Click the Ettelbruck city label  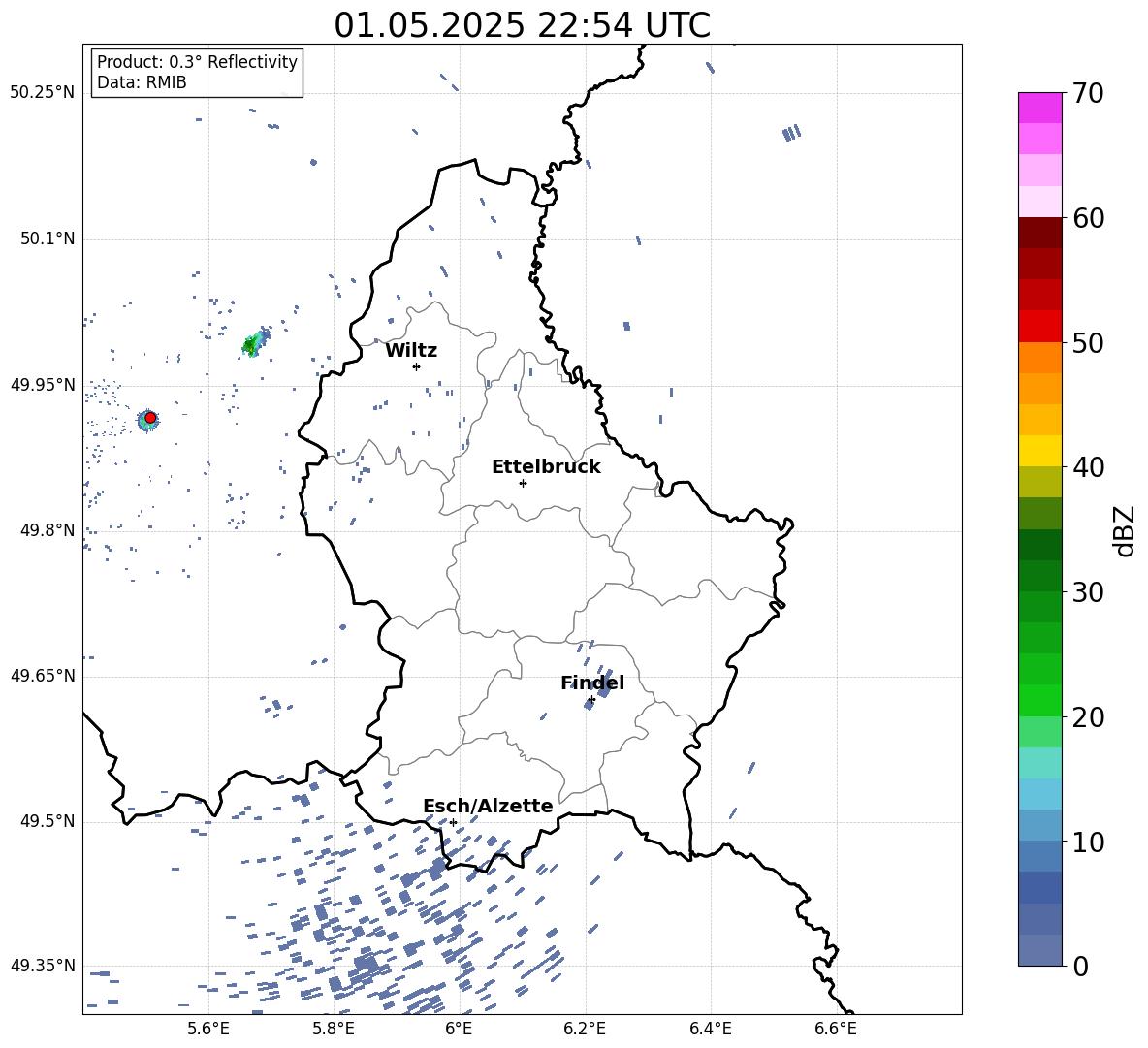point(546,467)
